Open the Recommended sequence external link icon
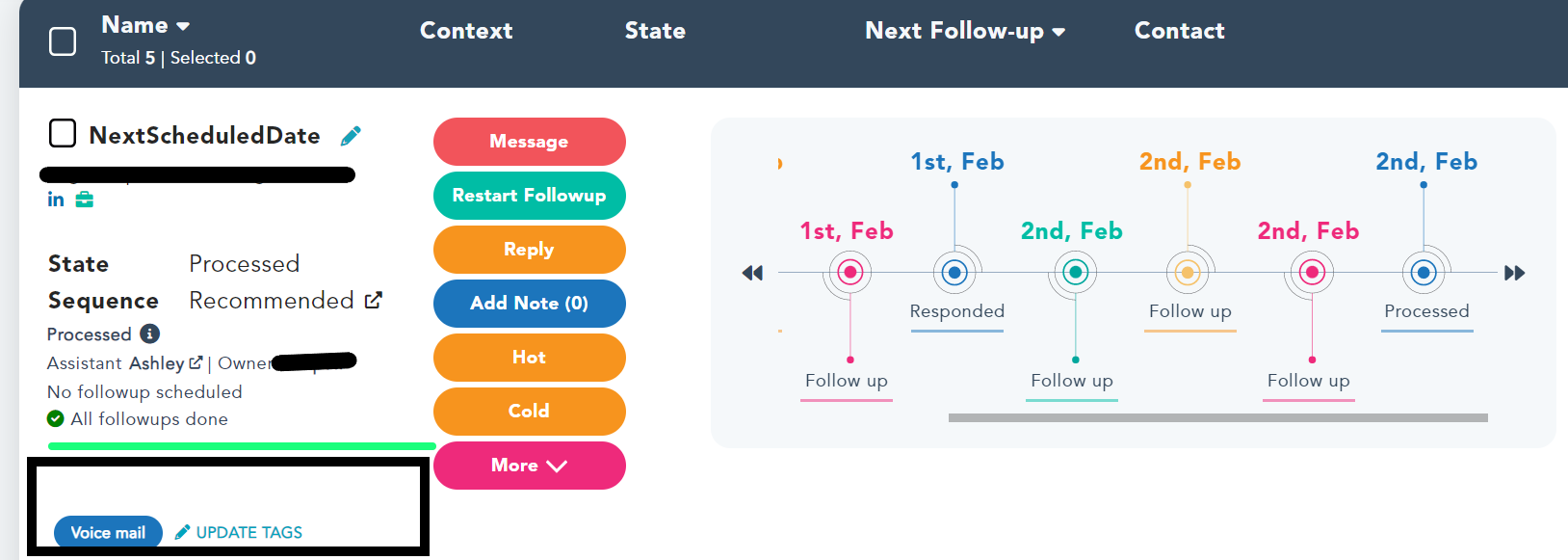 (374, 300)
